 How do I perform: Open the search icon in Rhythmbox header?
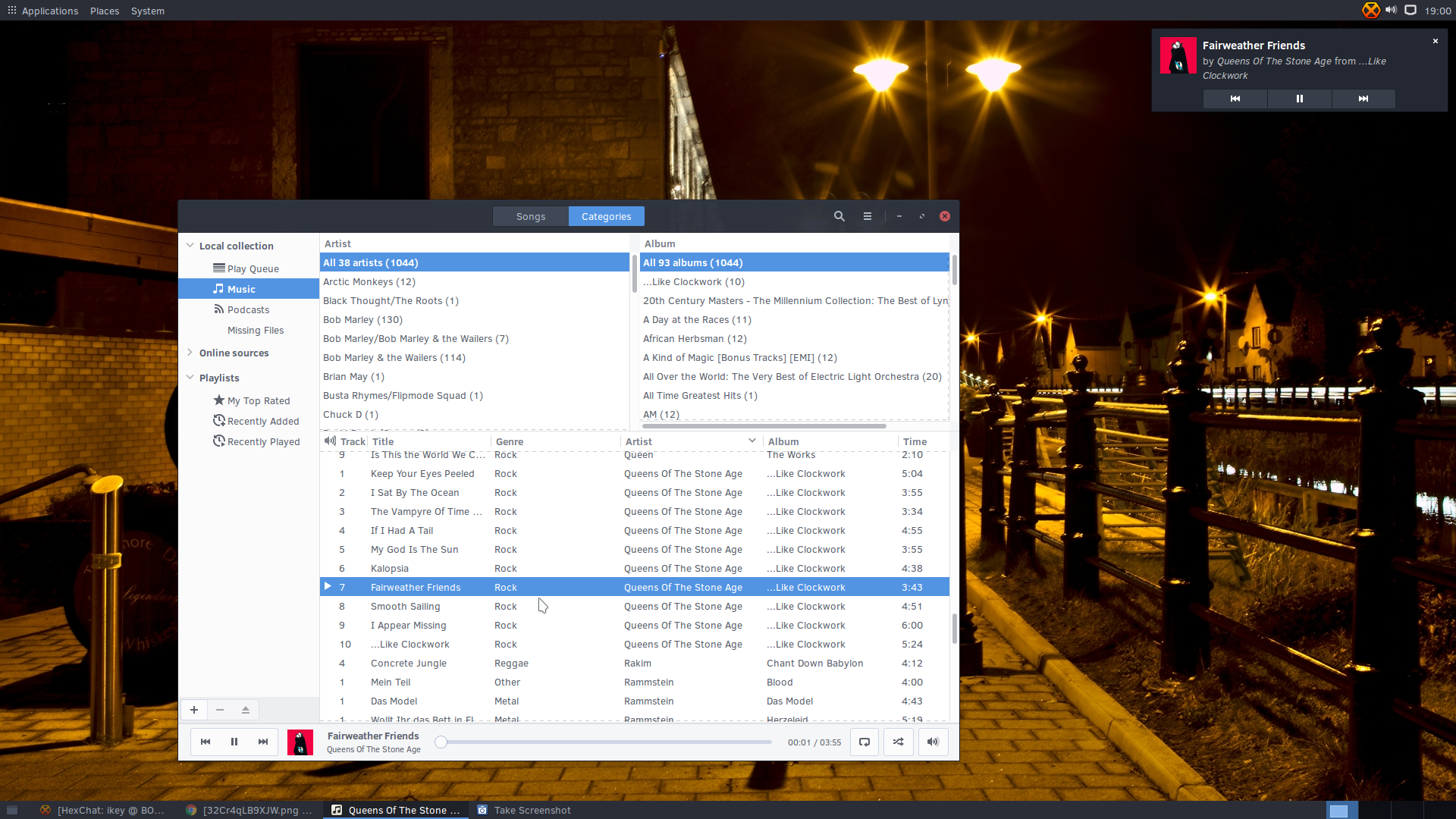(839, 216)
